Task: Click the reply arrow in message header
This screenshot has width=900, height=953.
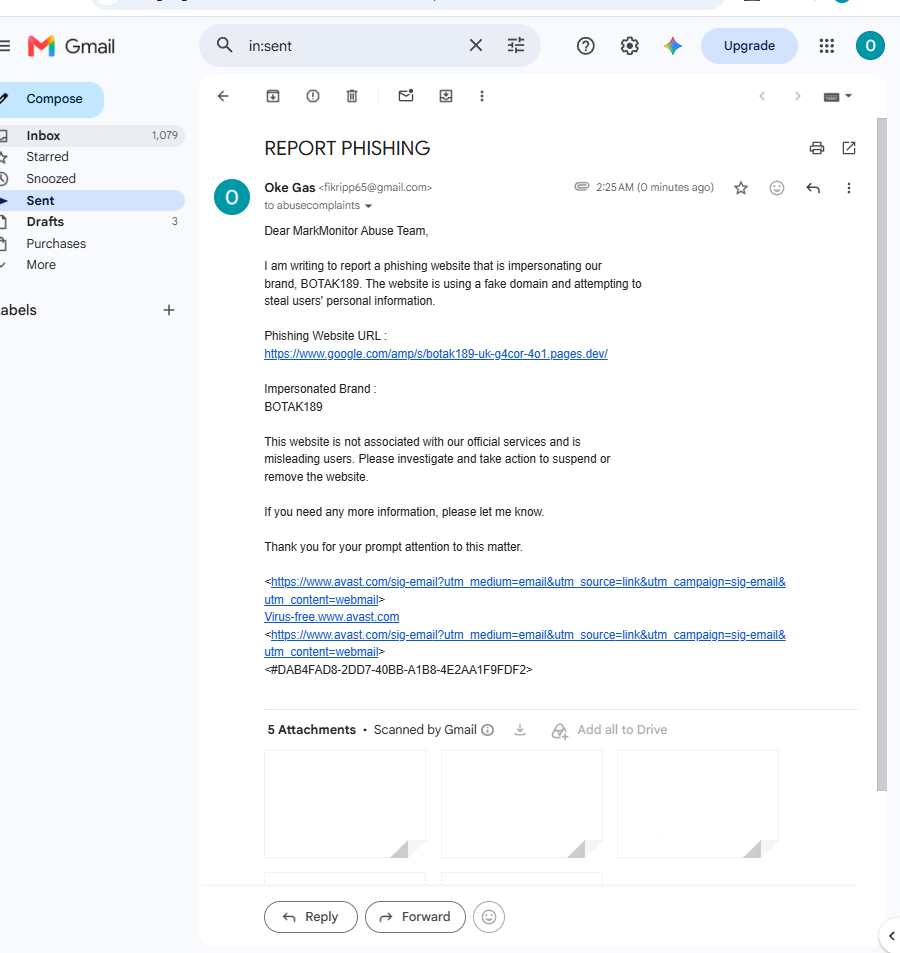Action: pyautogui.click(x=812, y=188)
